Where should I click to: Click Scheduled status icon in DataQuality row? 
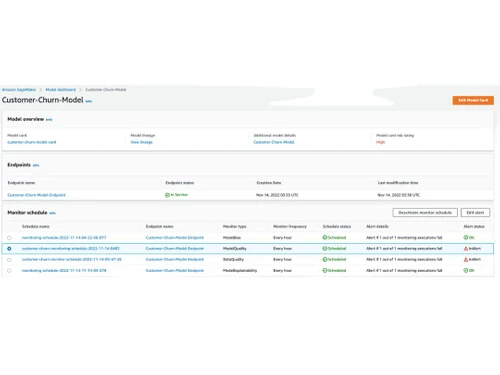(325, 260)
